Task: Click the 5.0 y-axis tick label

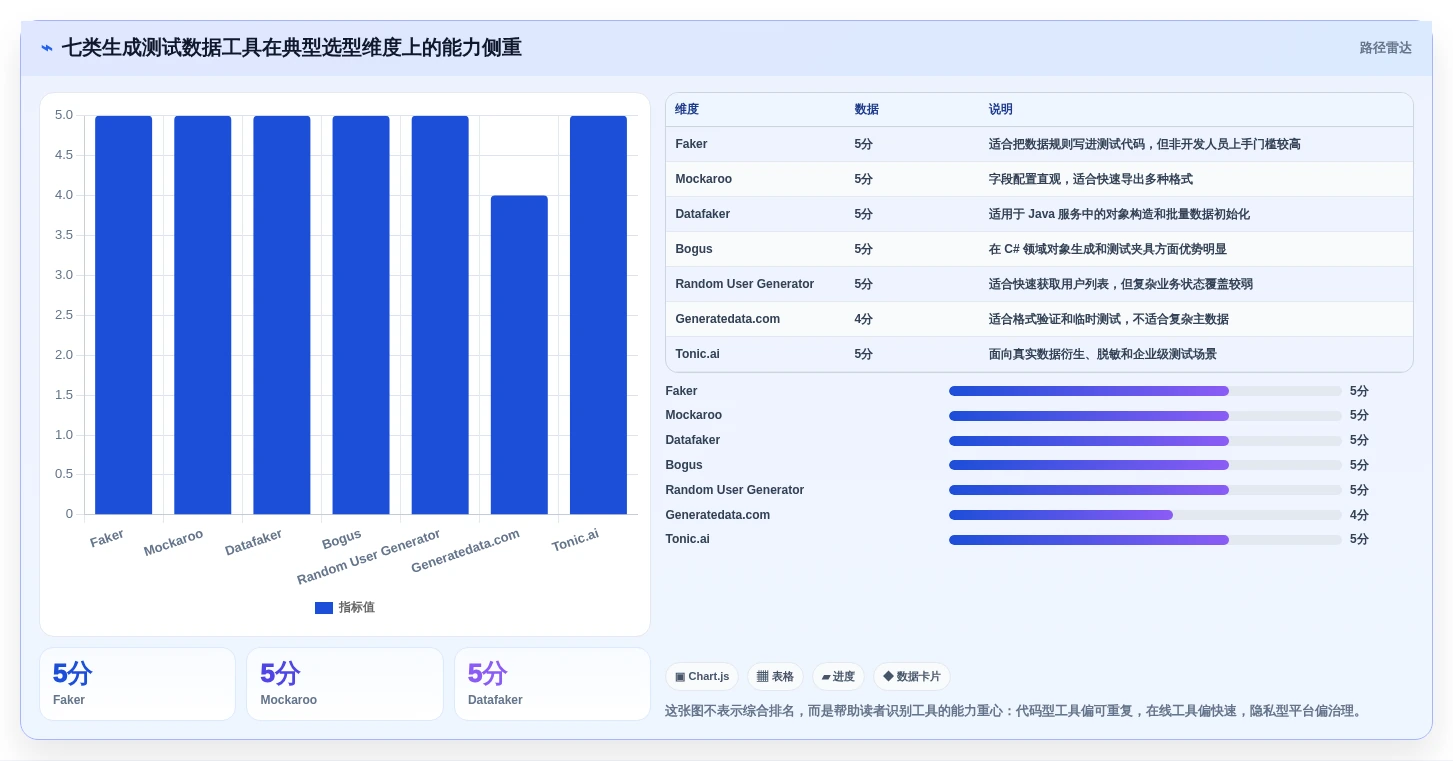Action: click(64, 115)
